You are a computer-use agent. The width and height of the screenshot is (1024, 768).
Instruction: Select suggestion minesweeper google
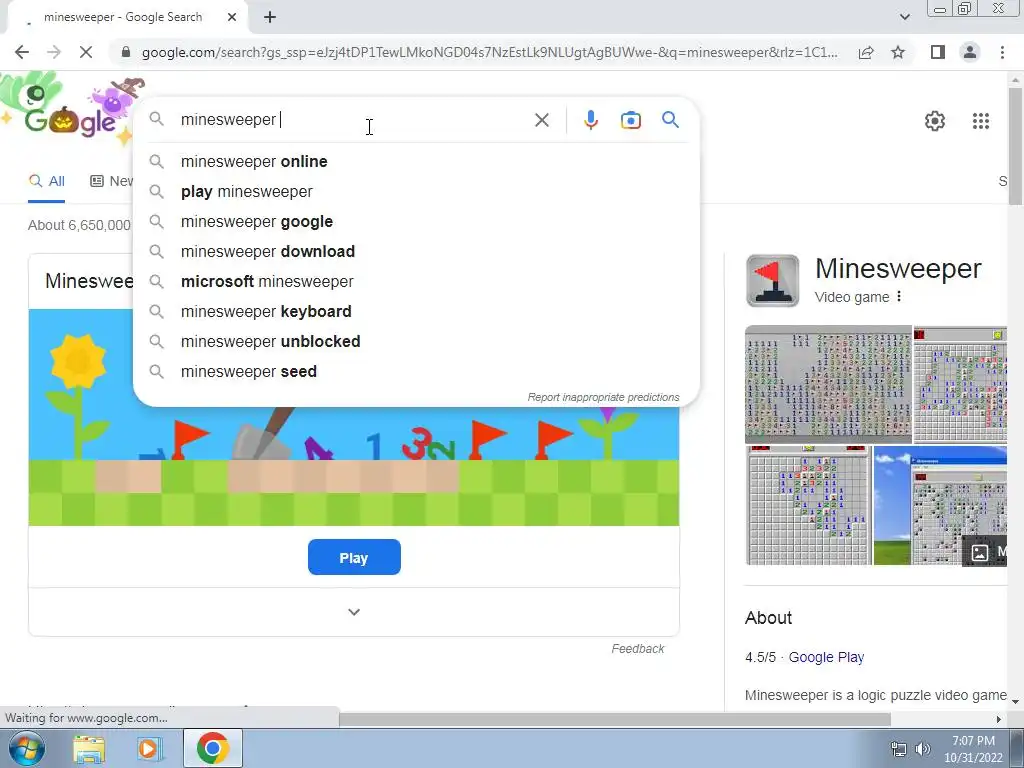coord(417,221)
